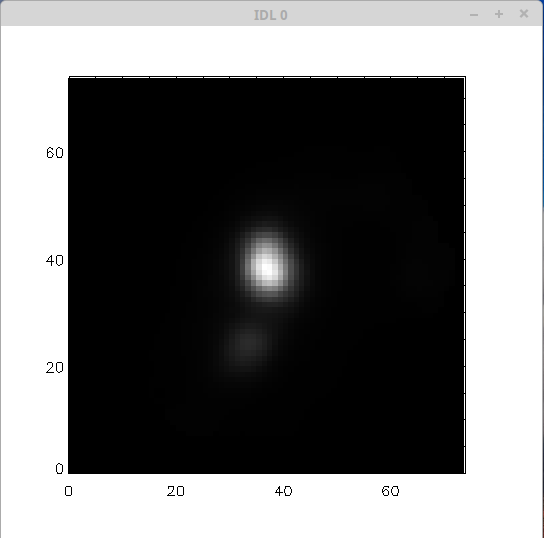This screenshot has width=544, height=538.
Task: Click the y-axis label 0
Action: click(59, 469)
